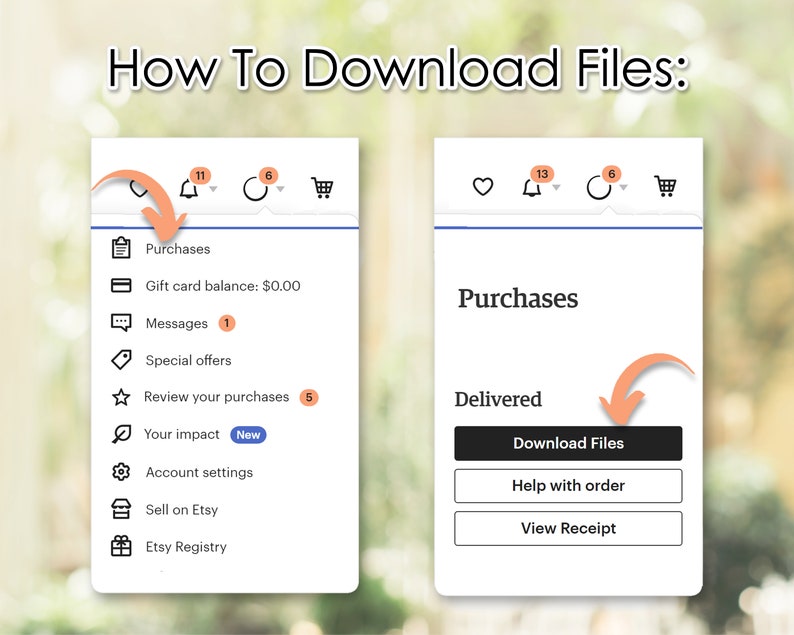Select Purchases from the account menu
This screenshot has width=794, height=635.
tap(178, 249)
